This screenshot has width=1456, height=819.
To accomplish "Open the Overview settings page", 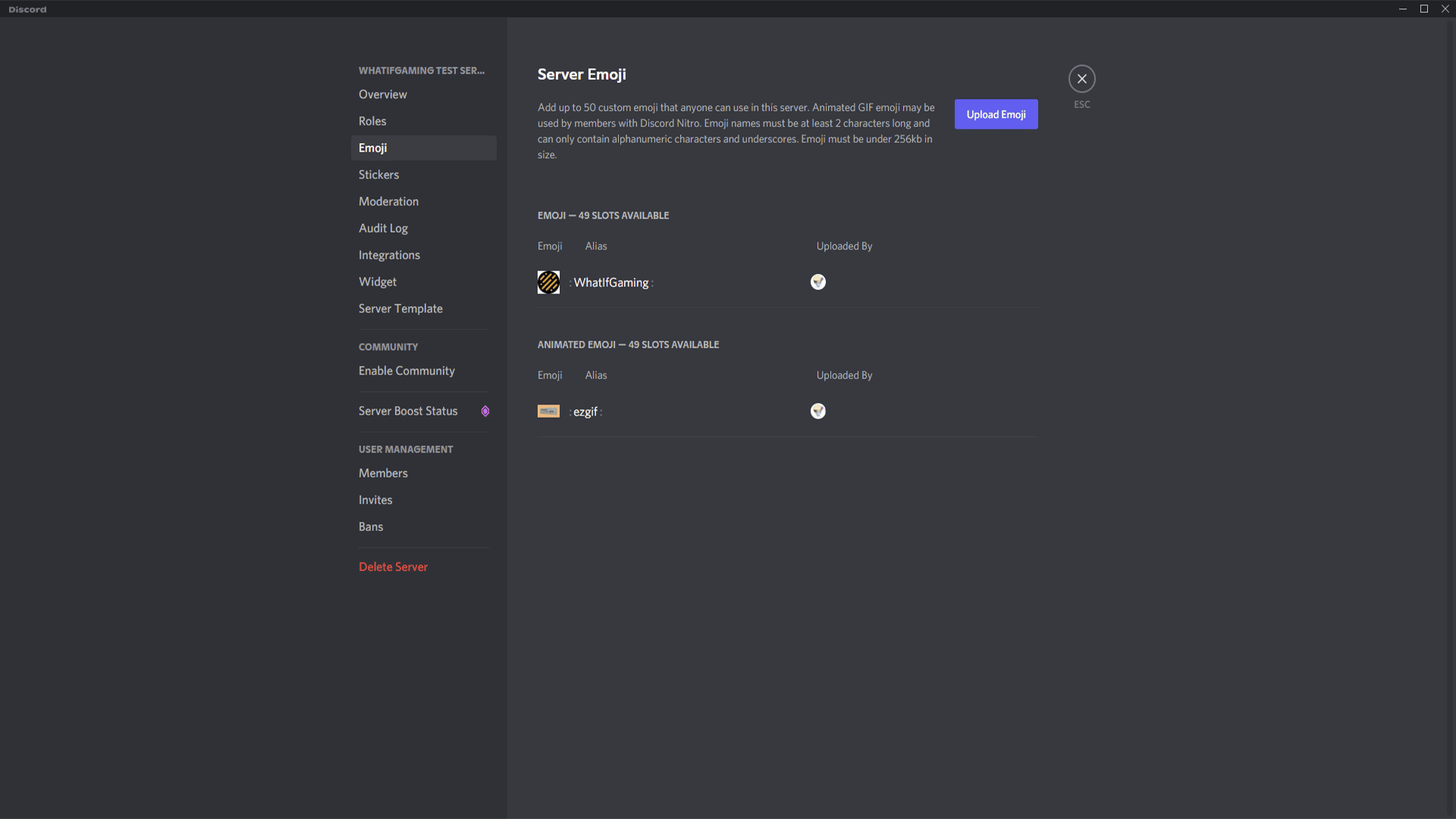I will pos(423,95).
